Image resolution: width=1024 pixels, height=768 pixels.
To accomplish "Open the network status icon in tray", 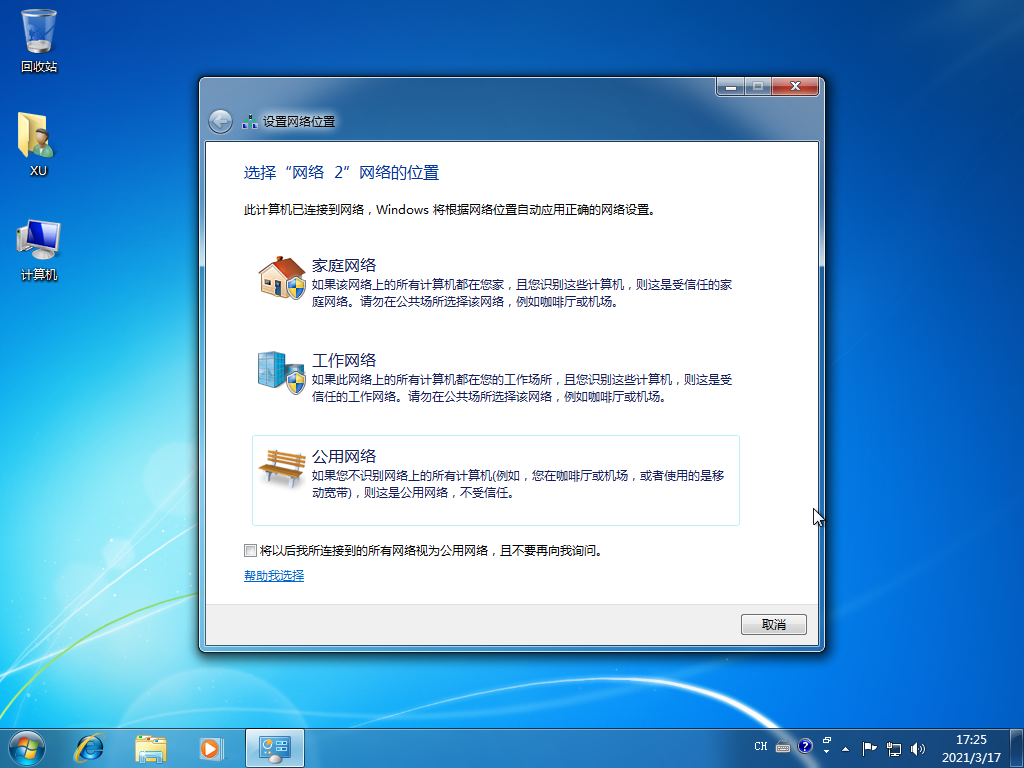I will 894,748.
